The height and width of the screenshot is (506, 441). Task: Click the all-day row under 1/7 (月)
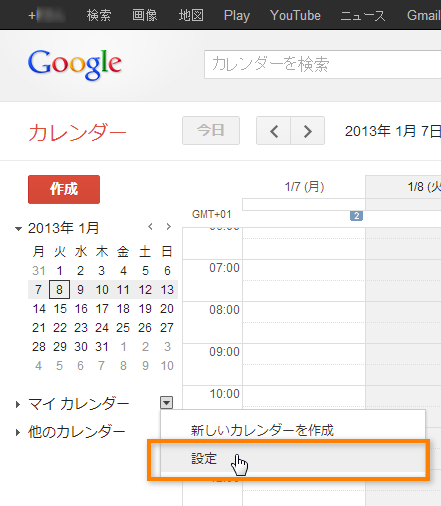click(x=304, y=204)
